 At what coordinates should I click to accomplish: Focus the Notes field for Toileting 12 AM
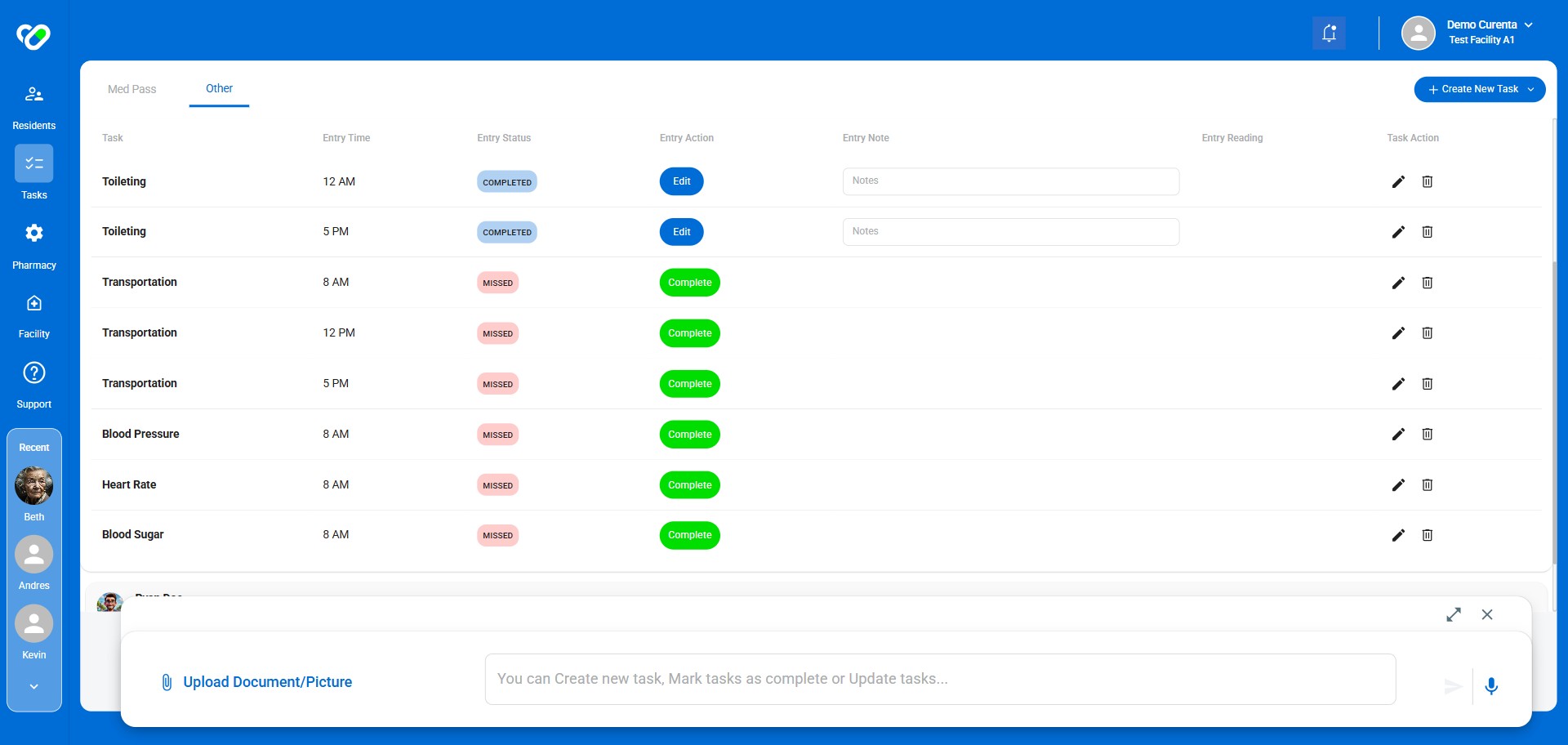coord(1010,181)
